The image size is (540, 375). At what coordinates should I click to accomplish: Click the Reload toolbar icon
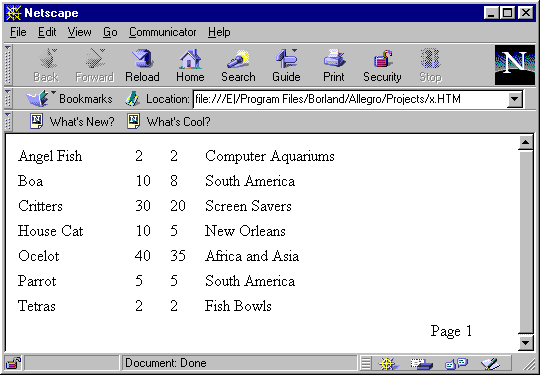pyautogui.click(x=142, y=65)
